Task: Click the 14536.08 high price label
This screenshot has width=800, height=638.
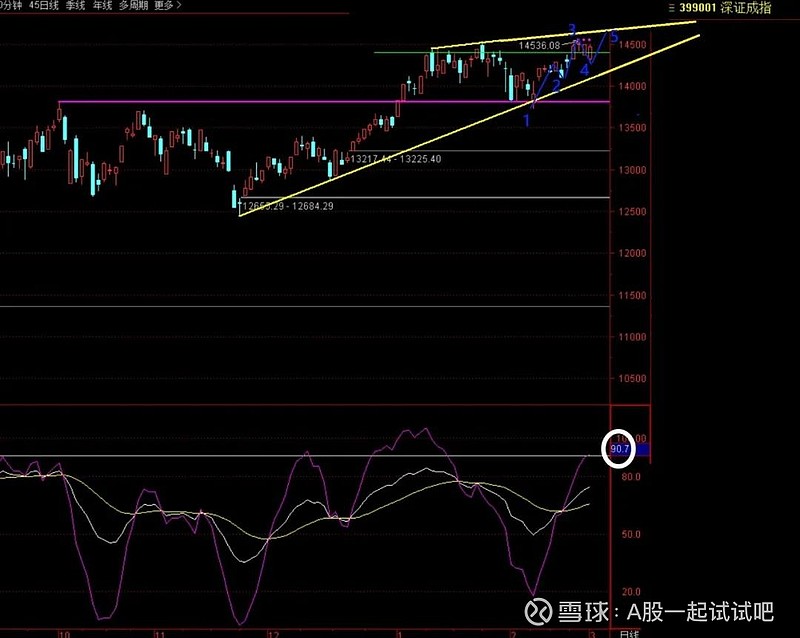Action: 539,45
